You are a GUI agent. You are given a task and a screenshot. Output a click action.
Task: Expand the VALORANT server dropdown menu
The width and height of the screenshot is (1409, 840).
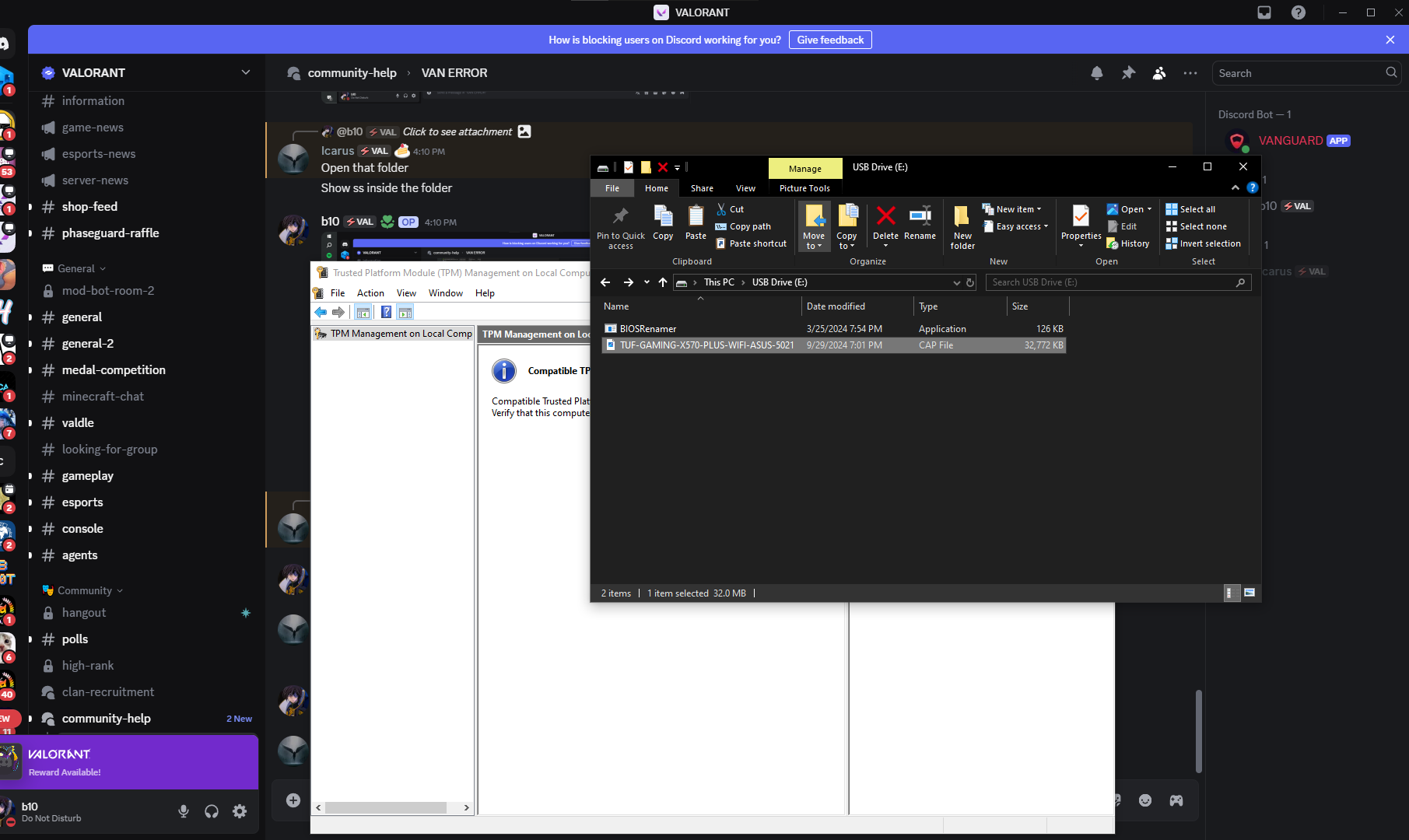pos(246,72)
